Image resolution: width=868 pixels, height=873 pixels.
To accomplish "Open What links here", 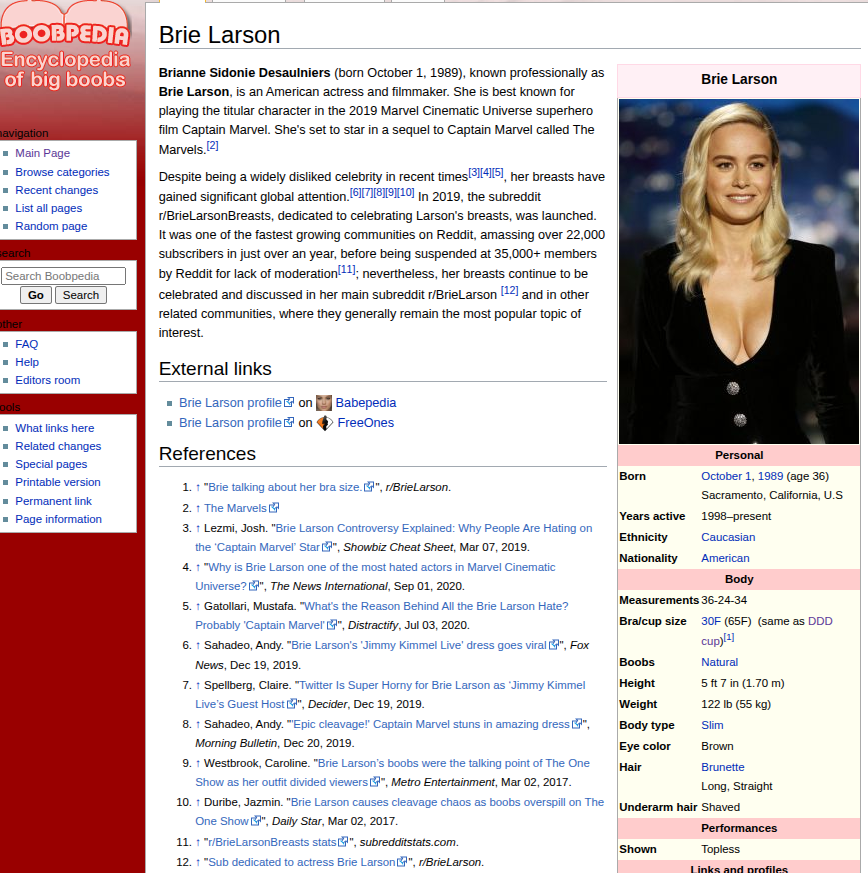I will click(55, 428).
